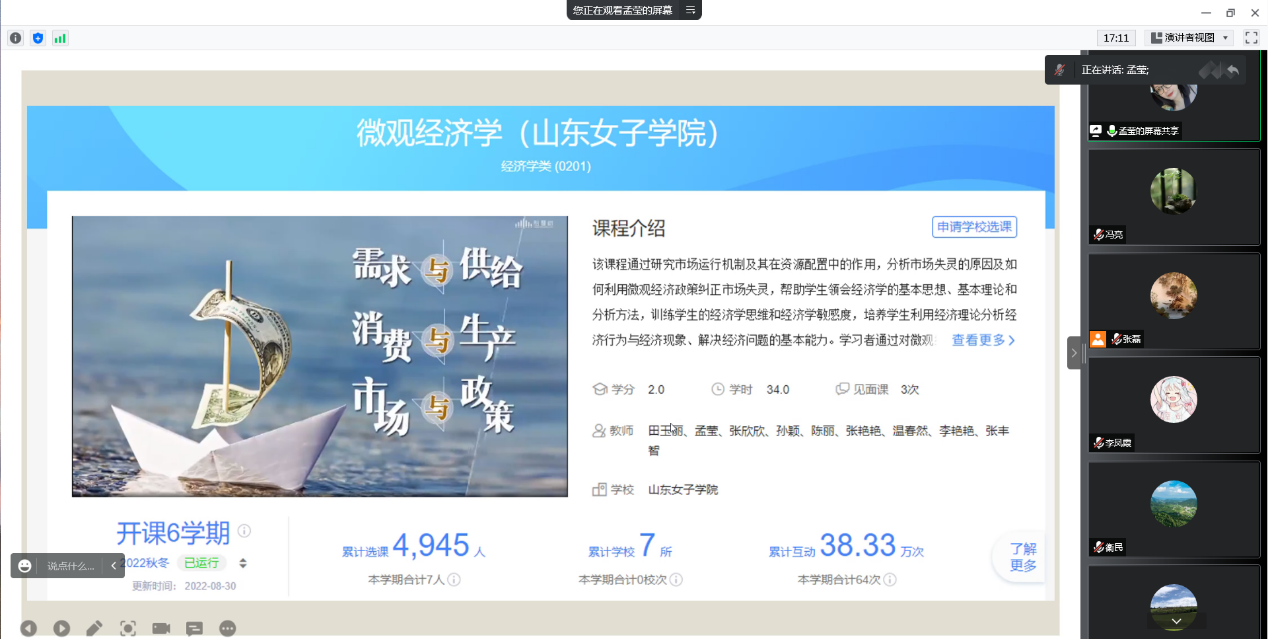This screenshot has width=1268, height=639.
Task: Click the meeting info icon in top-left
Action: 15,38
